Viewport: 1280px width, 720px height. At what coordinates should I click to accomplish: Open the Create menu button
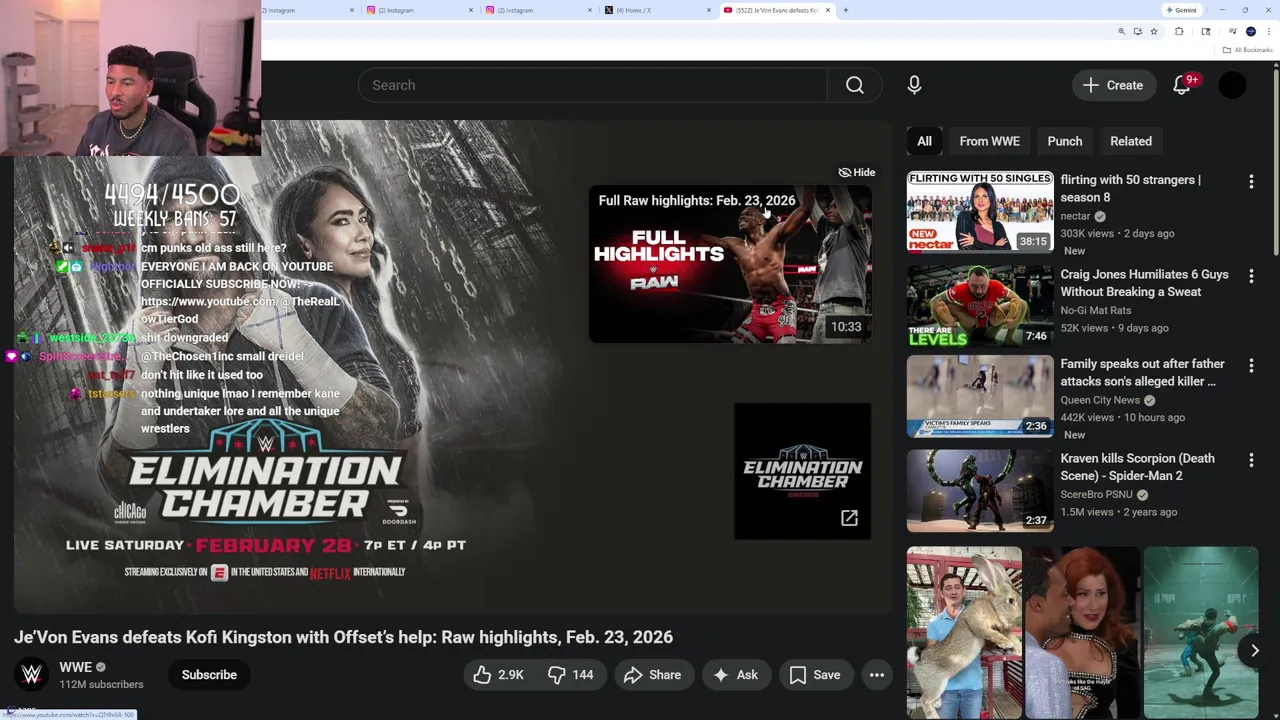tap(1113, 85)
